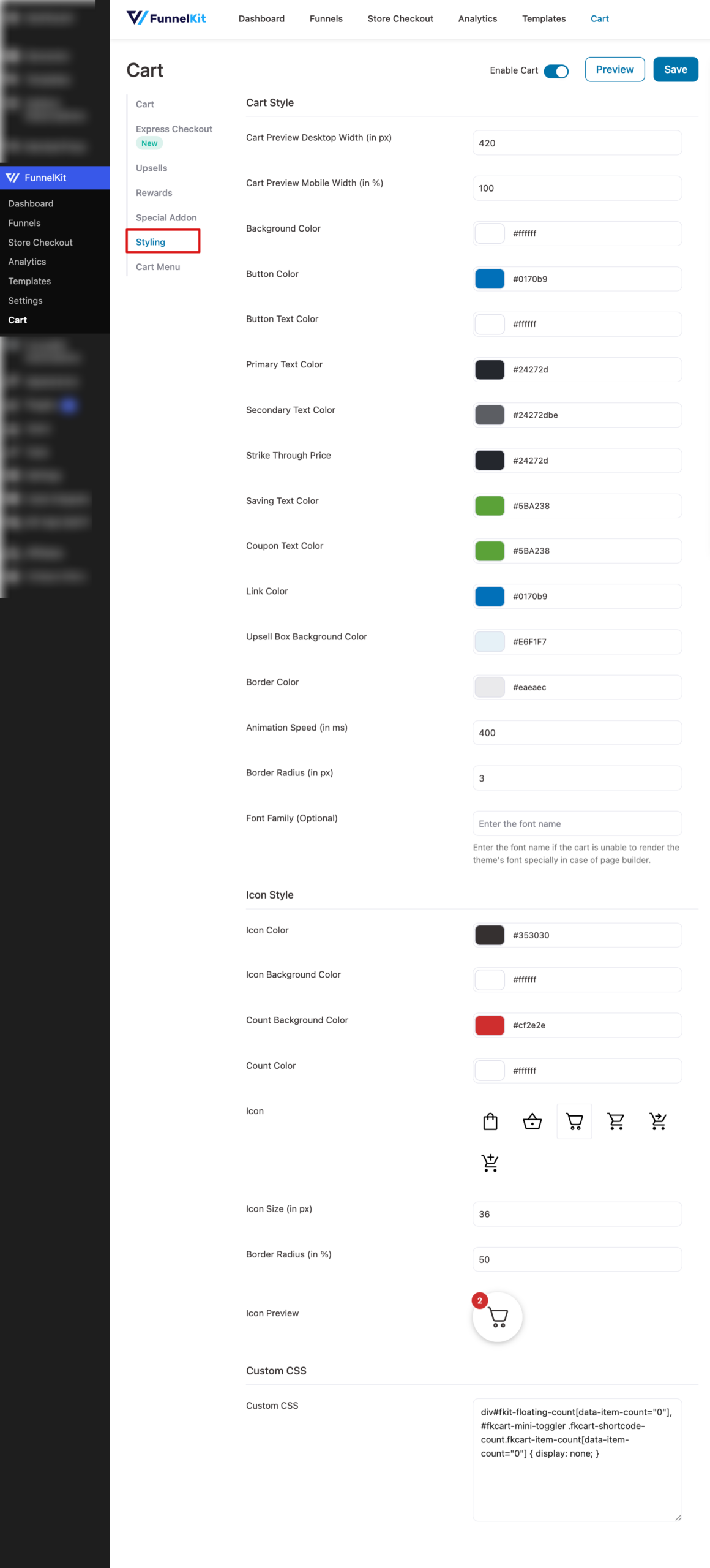The width and height of the screenshot is (710, 1568).
Task: Open the Coupon Text Color swatch
Action: point(490,551)
